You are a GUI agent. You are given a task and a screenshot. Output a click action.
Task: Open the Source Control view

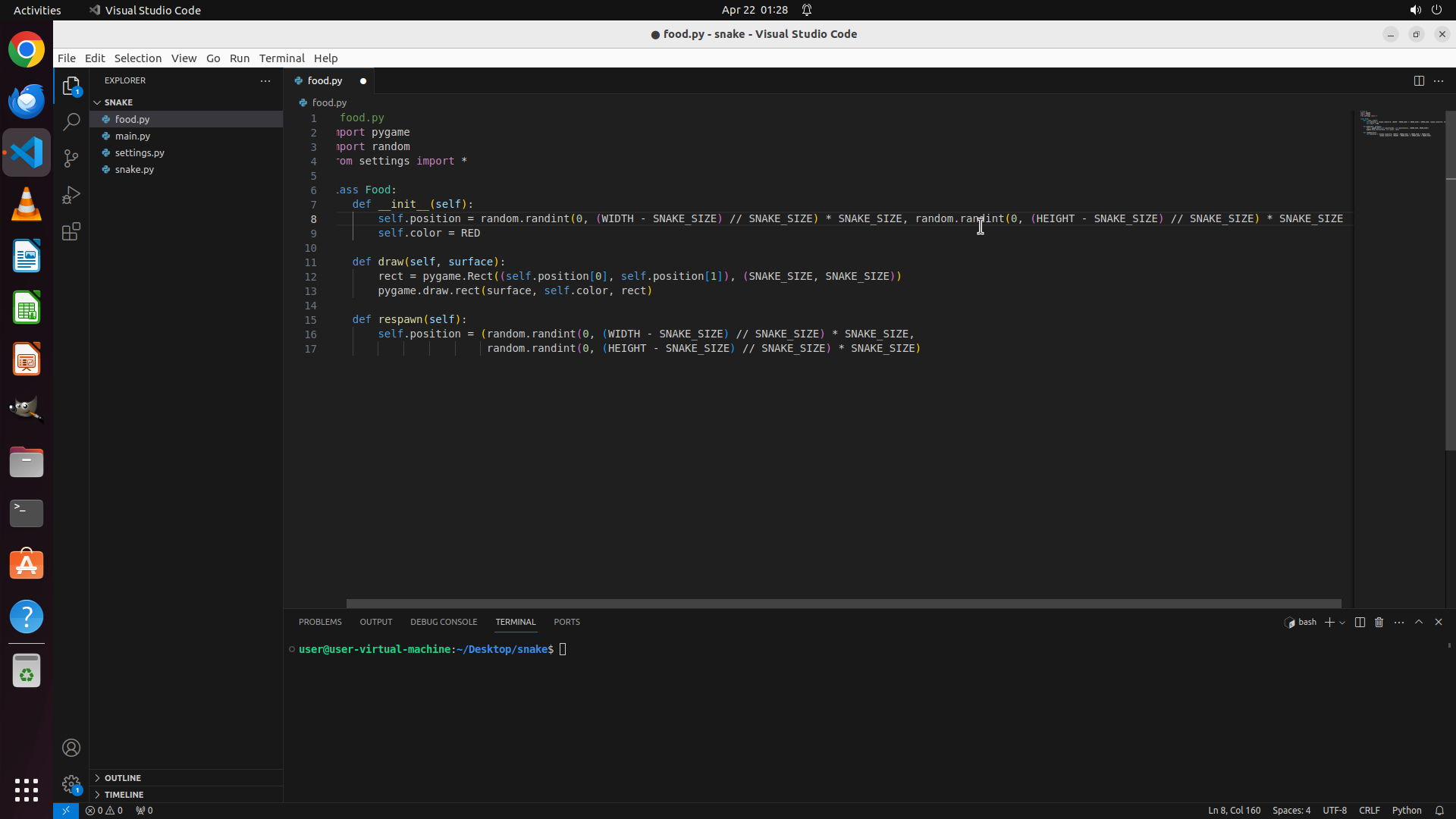tap(71, 158)
